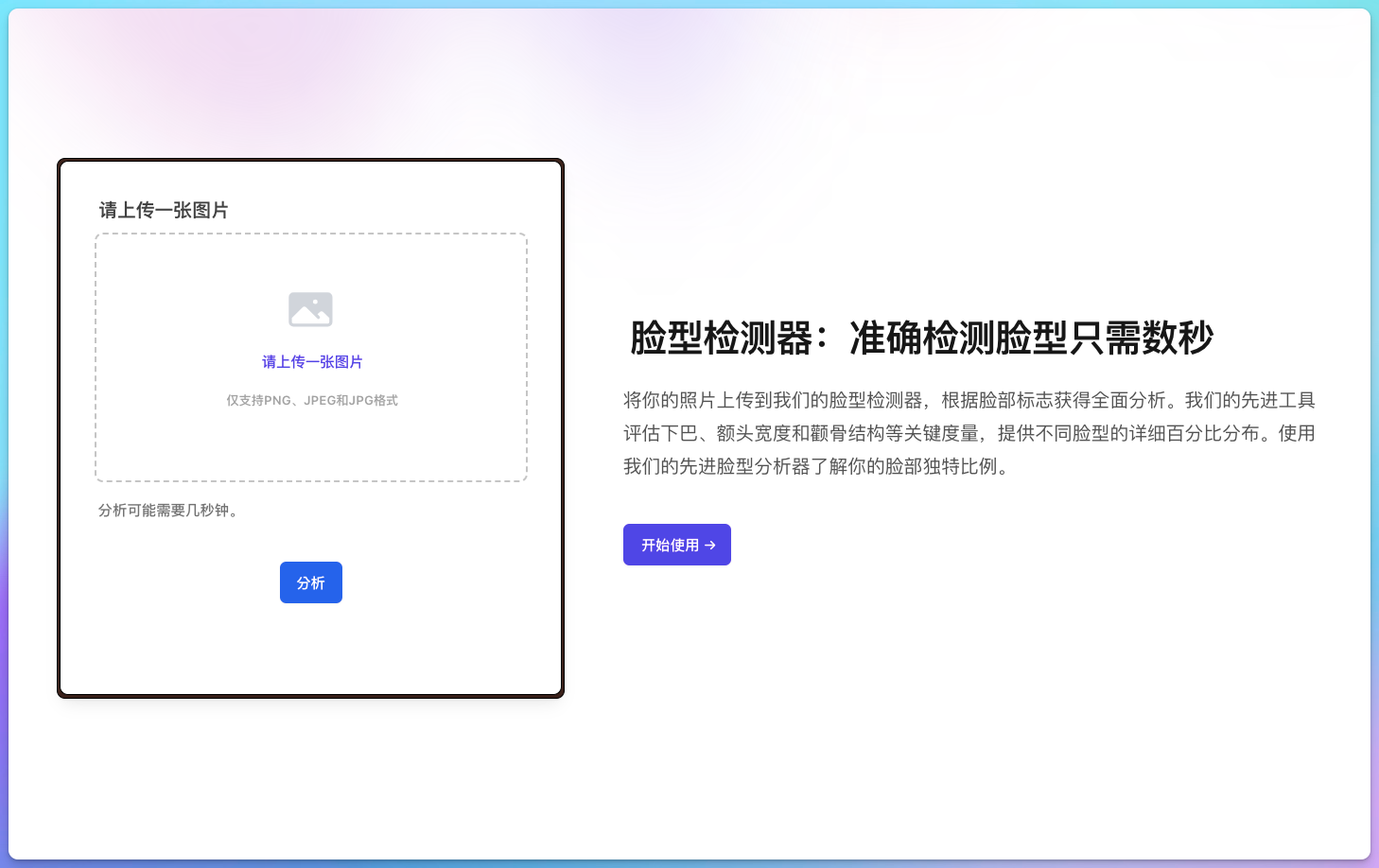Click the upload card's outer black border frame
This screenshot has height=868, width=1379.
coord(310,161)
